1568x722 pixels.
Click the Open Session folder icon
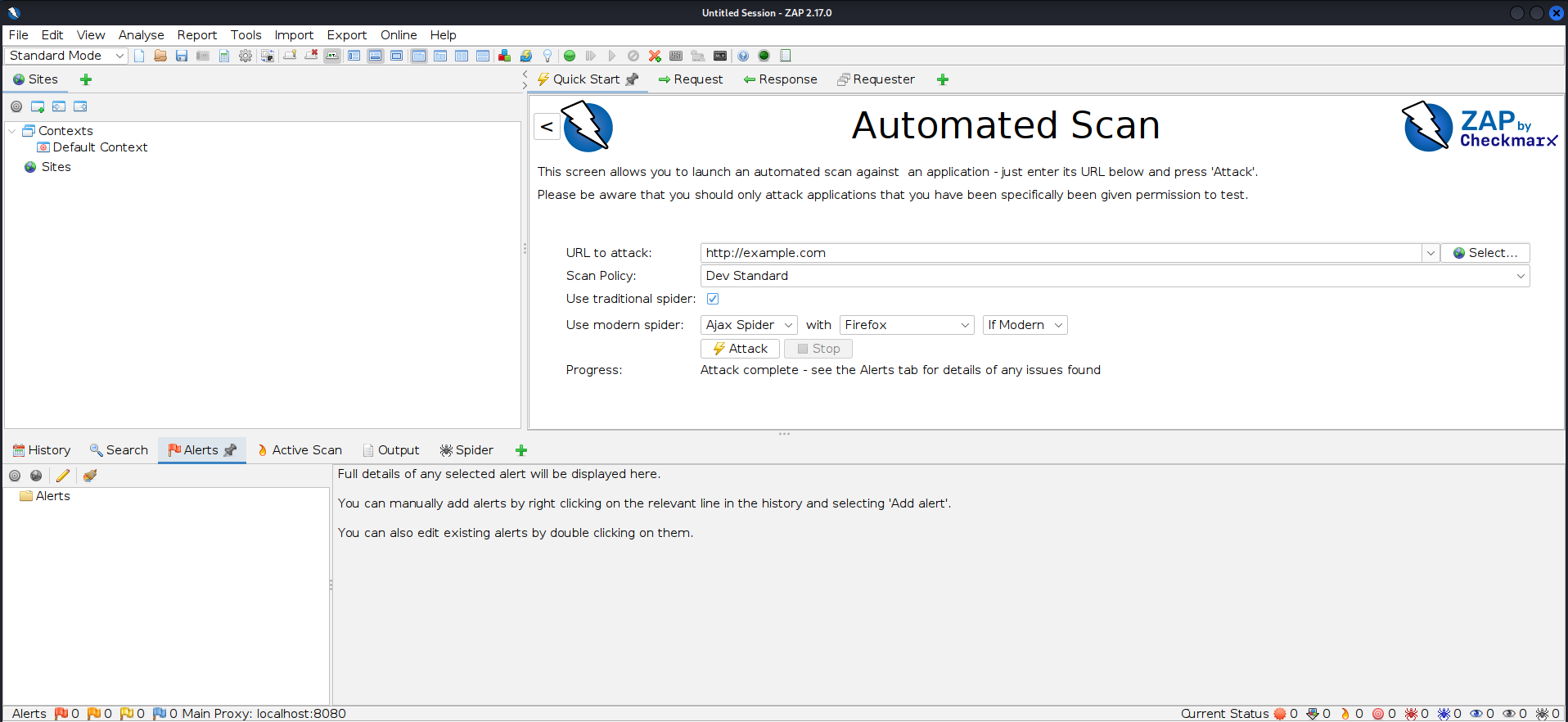(x=160, y=56)
